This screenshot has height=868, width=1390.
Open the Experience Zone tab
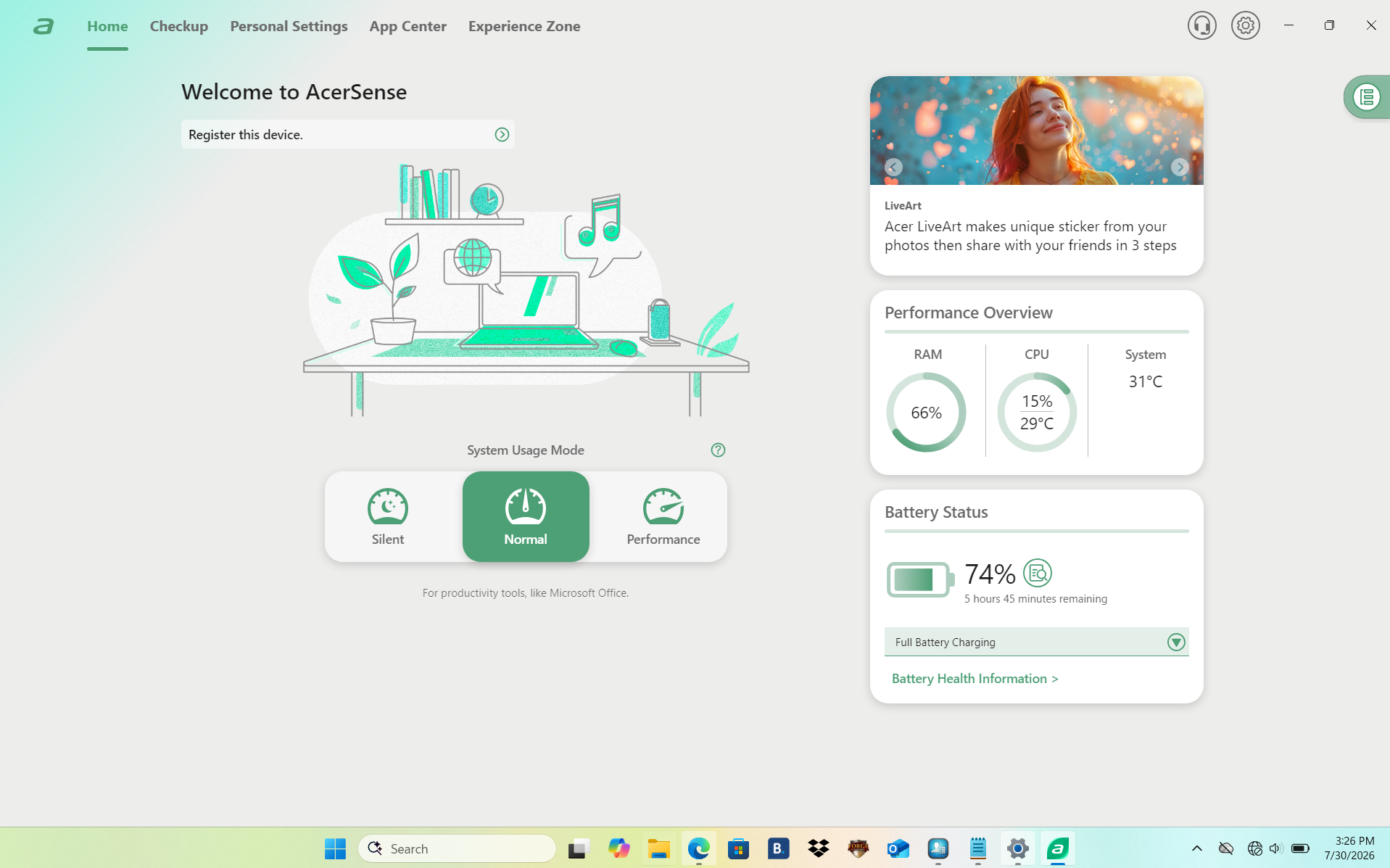pyautogui.click(x=524, y=26)
